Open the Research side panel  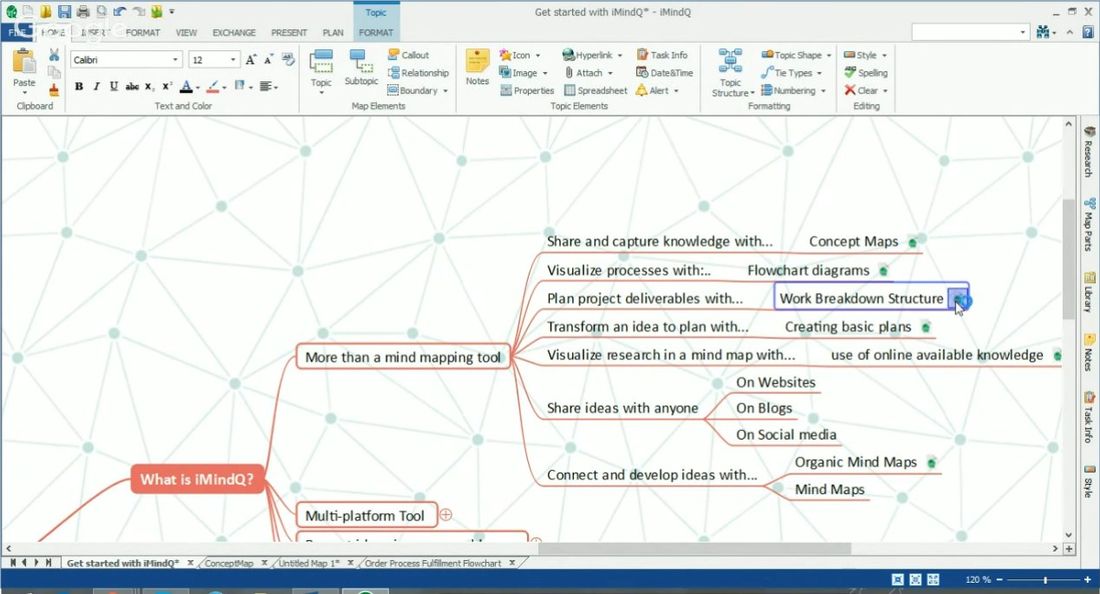(x=1089, y=151)
